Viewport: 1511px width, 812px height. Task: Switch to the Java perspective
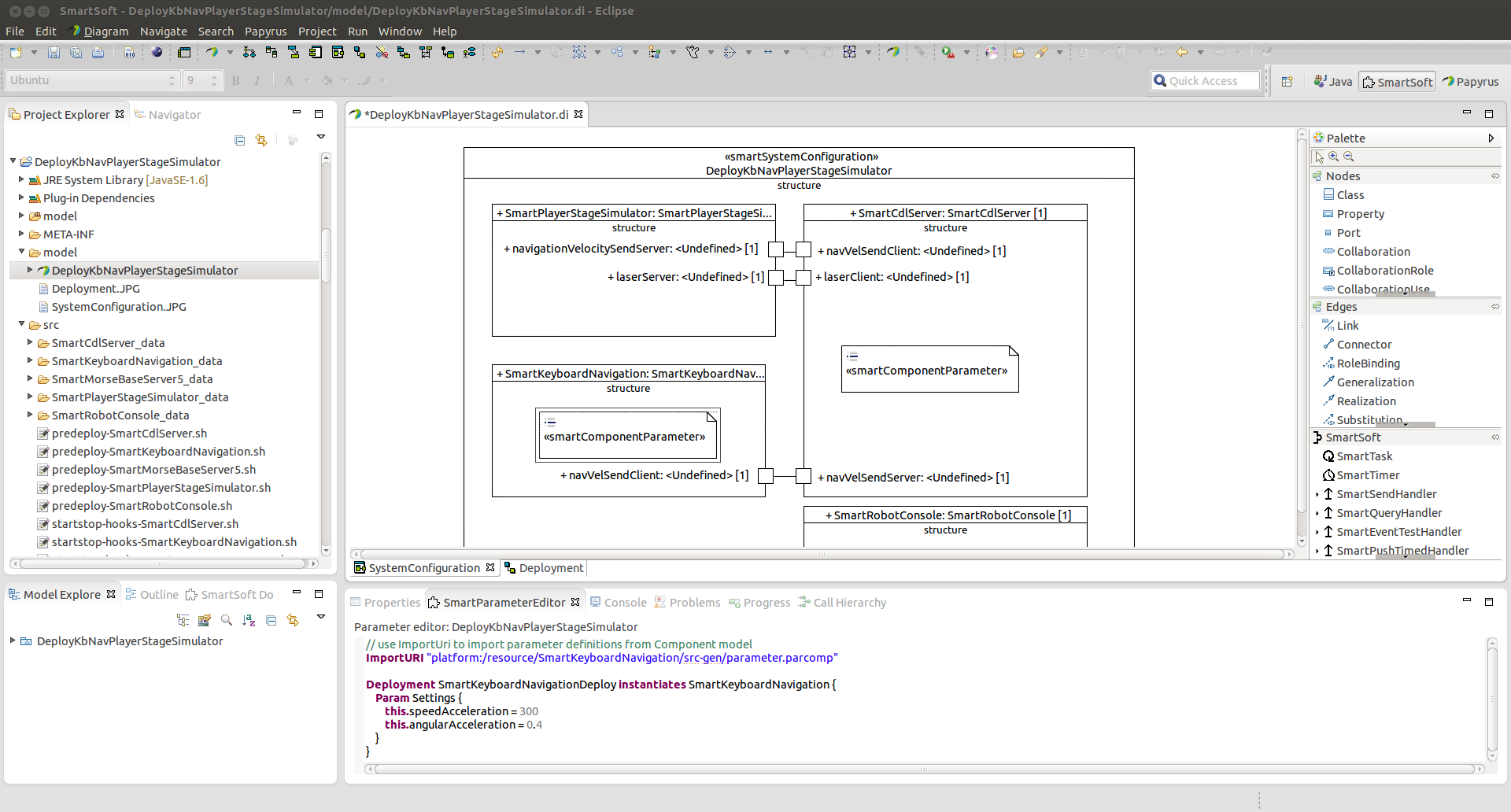(1333, 82)
